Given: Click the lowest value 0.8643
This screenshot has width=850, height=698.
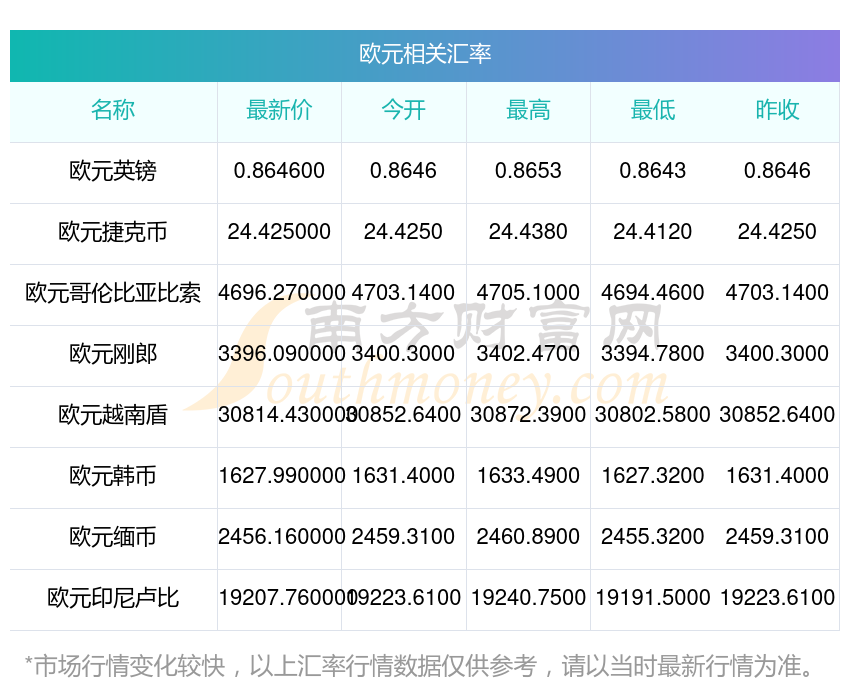Looking at the screenshot, I should [x=653, y=171].
